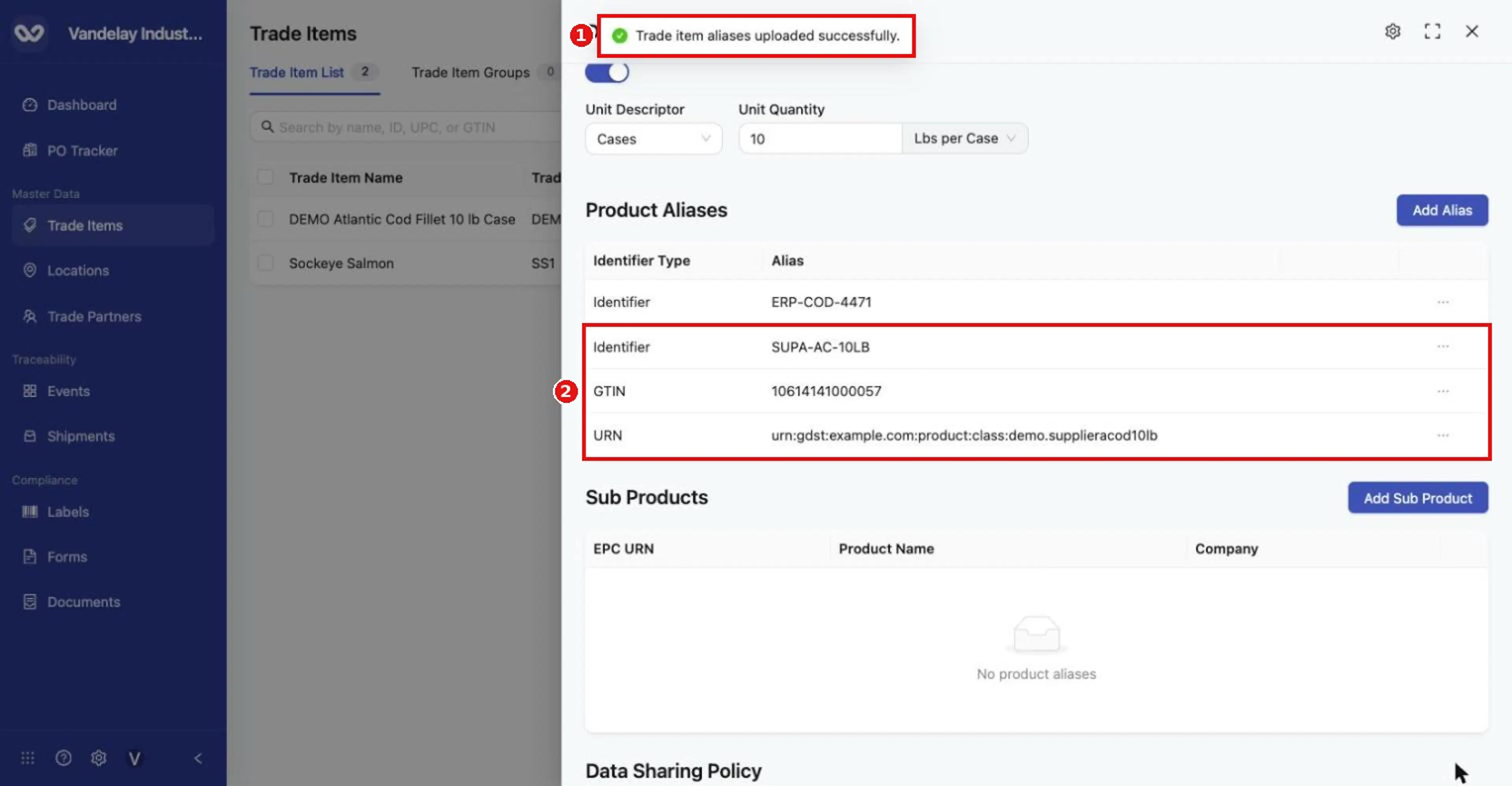Expand the panel to fullscreen
Screen dimensions: 1512x786
point(1432,31)
